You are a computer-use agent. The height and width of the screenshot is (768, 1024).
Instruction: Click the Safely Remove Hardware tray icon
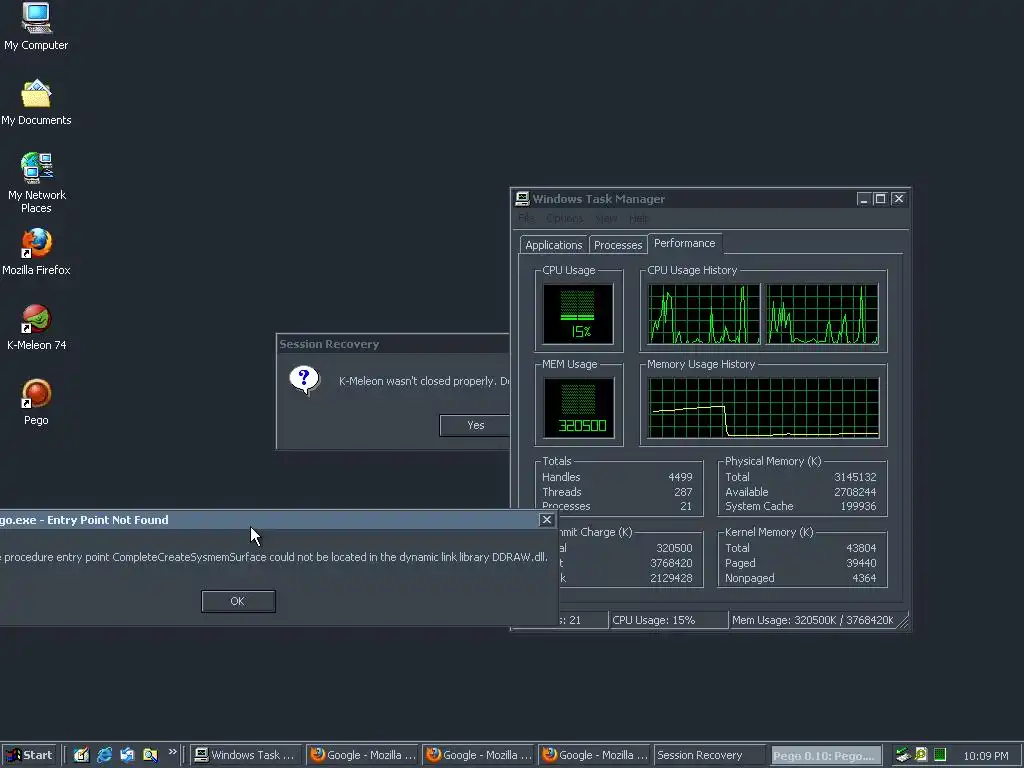[x=903, y=755]
